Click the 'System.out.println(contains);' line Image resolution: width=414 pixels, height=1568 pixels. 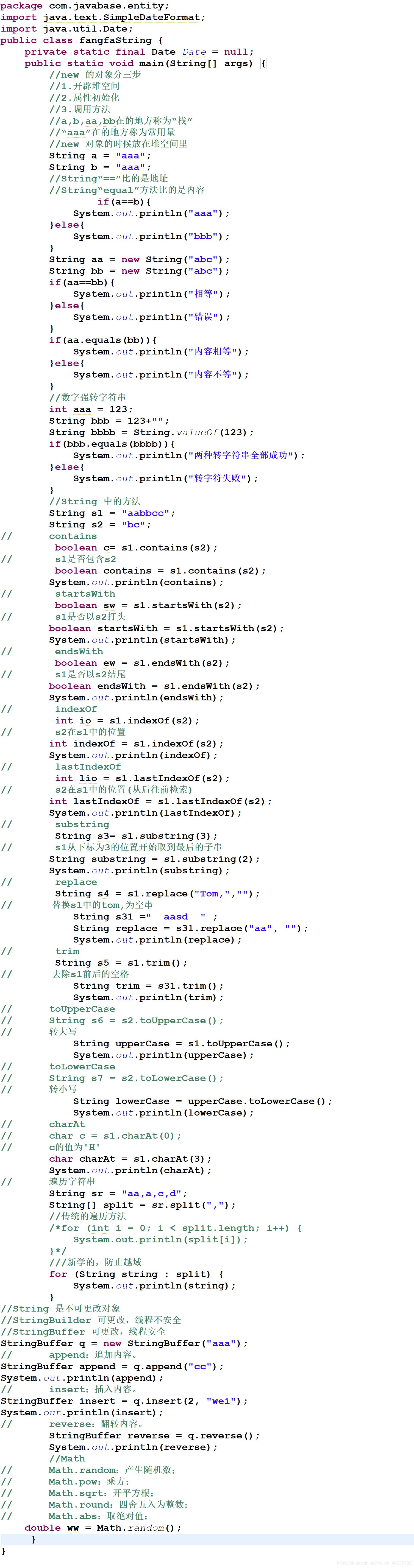(136, 583)
